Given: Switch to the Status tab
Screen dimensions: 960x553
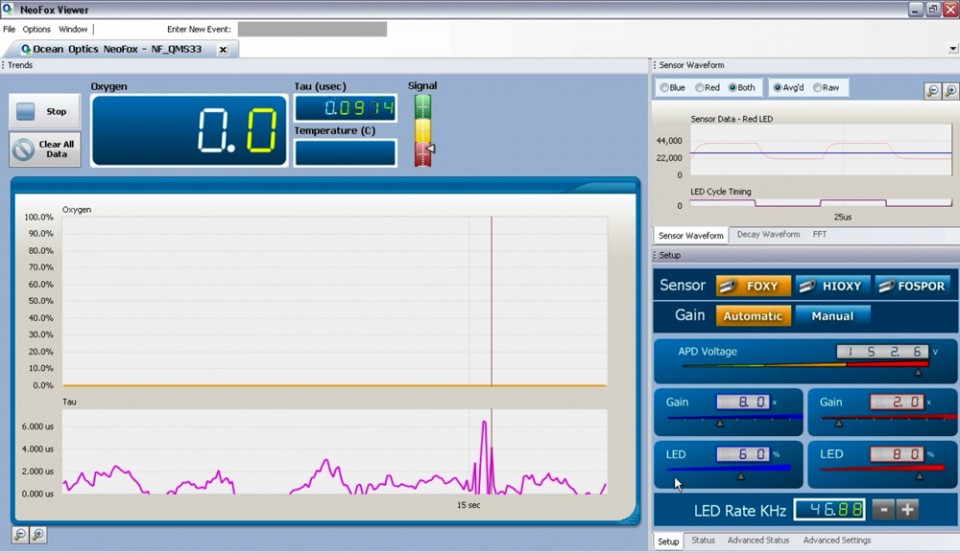Looking at the screenshot, I should 703,540.
